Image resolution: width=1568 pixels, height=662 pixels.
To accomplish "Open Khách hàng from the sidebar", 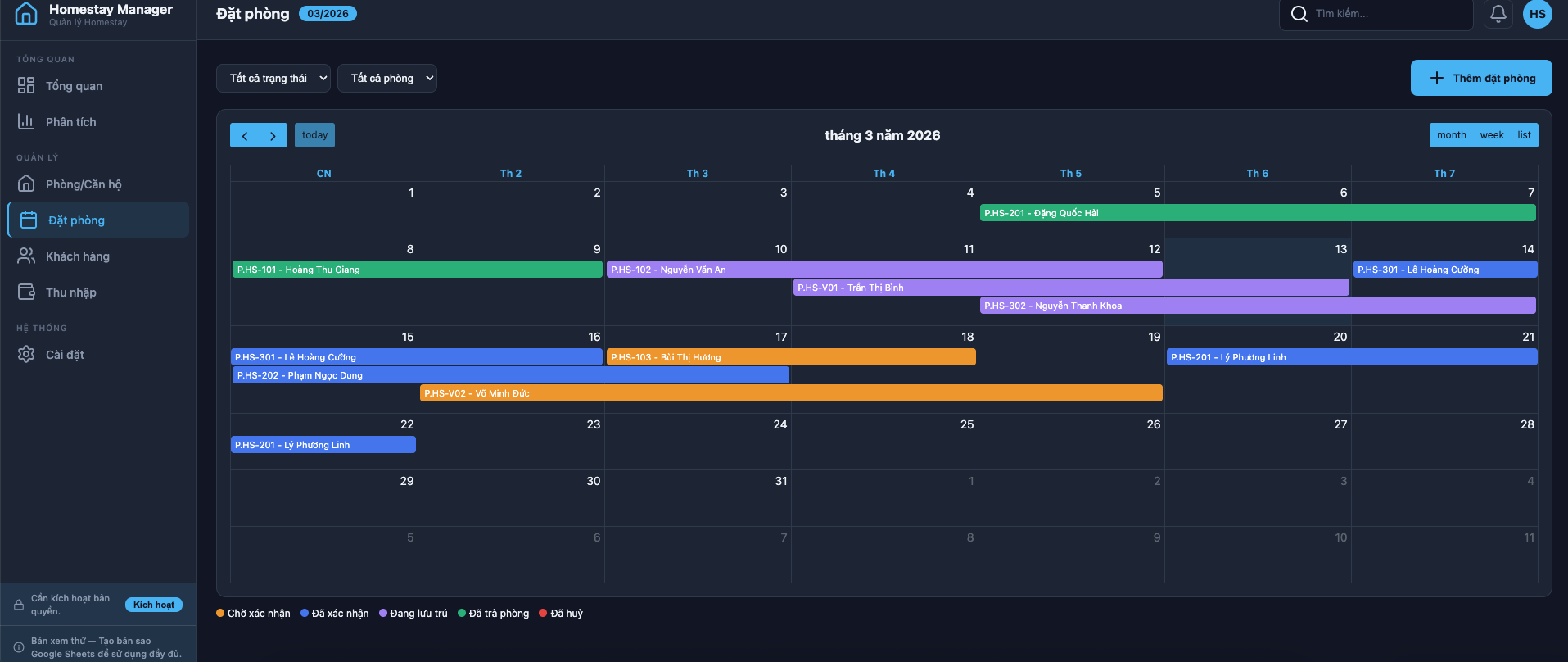I will [77, 256].
